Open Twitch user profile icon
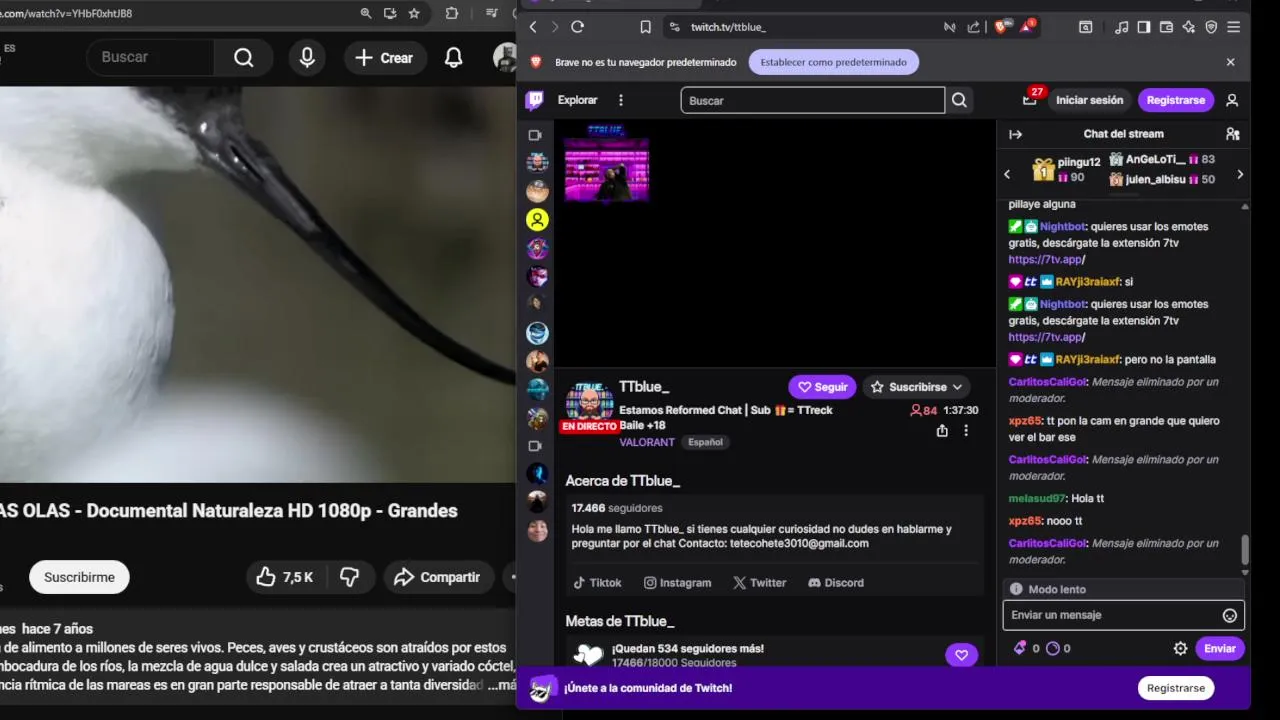This screenshot has height=720, width=1280. point(1232,100)
